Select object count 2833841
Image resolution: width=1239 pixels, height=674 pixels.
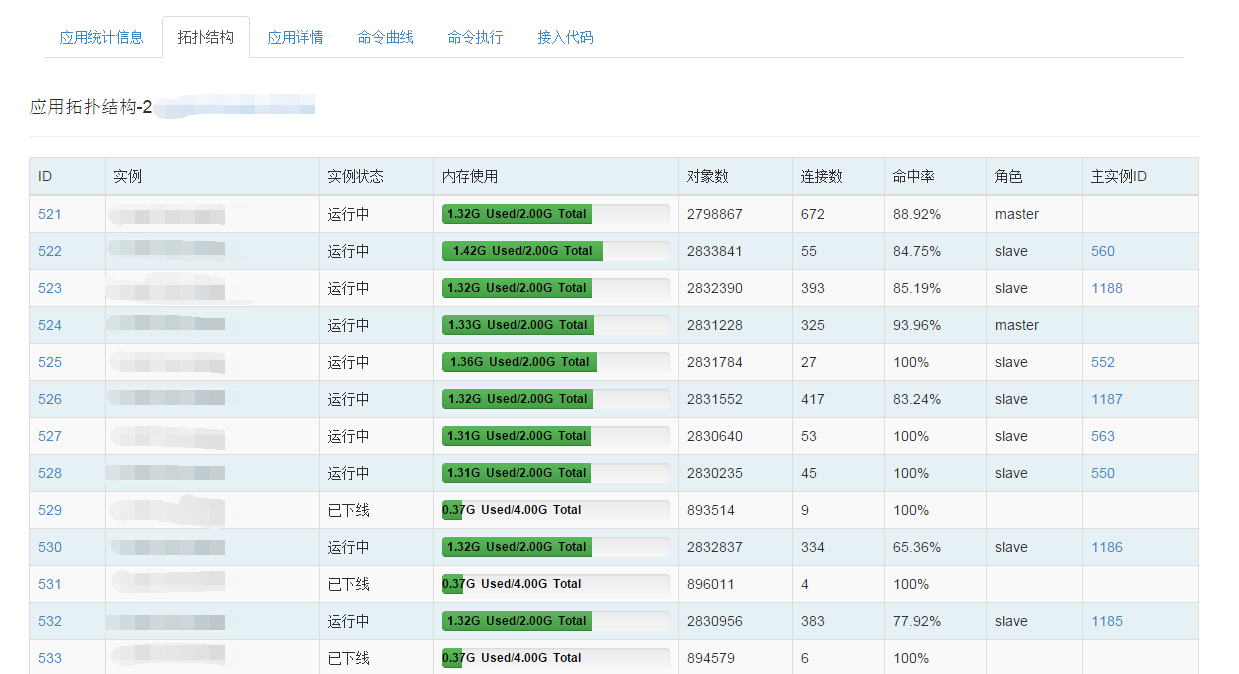pyautogui.click(x=715, y=251)
